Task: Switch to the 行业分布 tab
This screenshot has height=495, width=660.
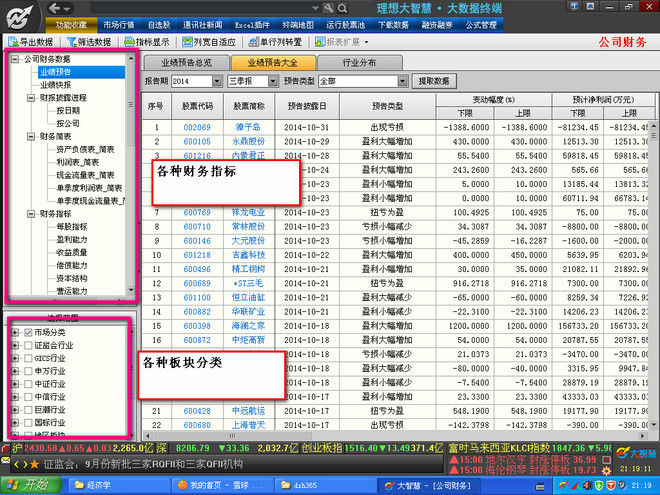Action: pos(359,63)
